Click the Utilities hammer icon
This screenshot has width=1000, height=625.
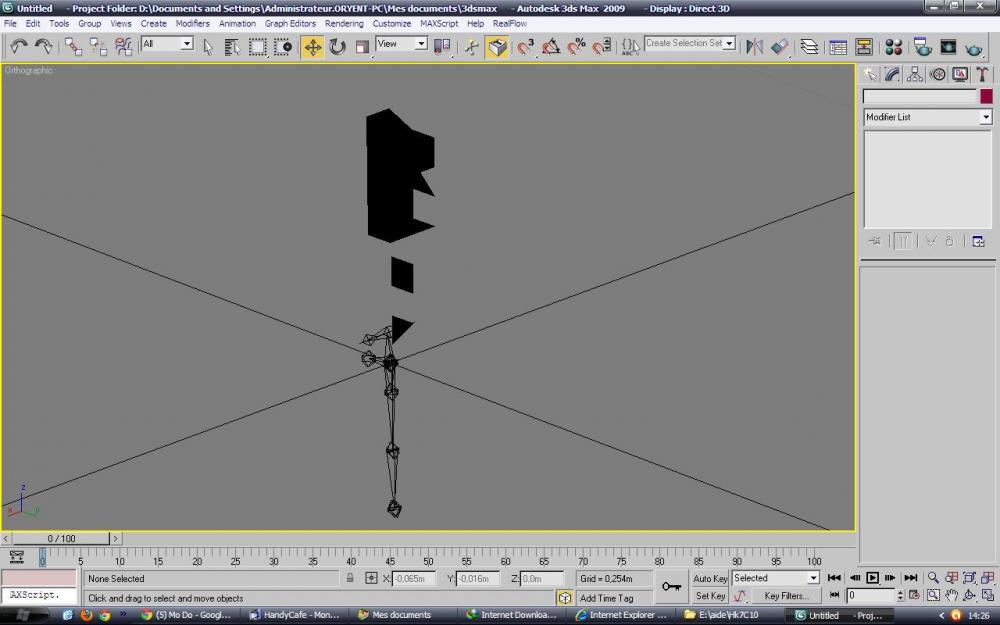(983, 74)
